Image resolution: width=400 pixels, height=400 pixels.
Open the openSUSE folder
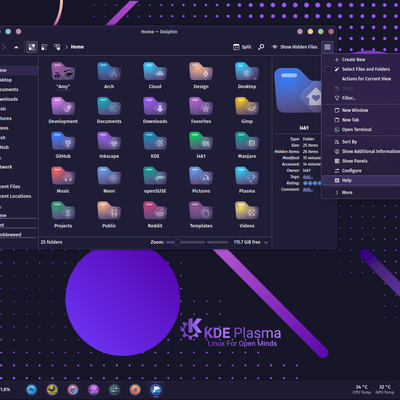155,180
